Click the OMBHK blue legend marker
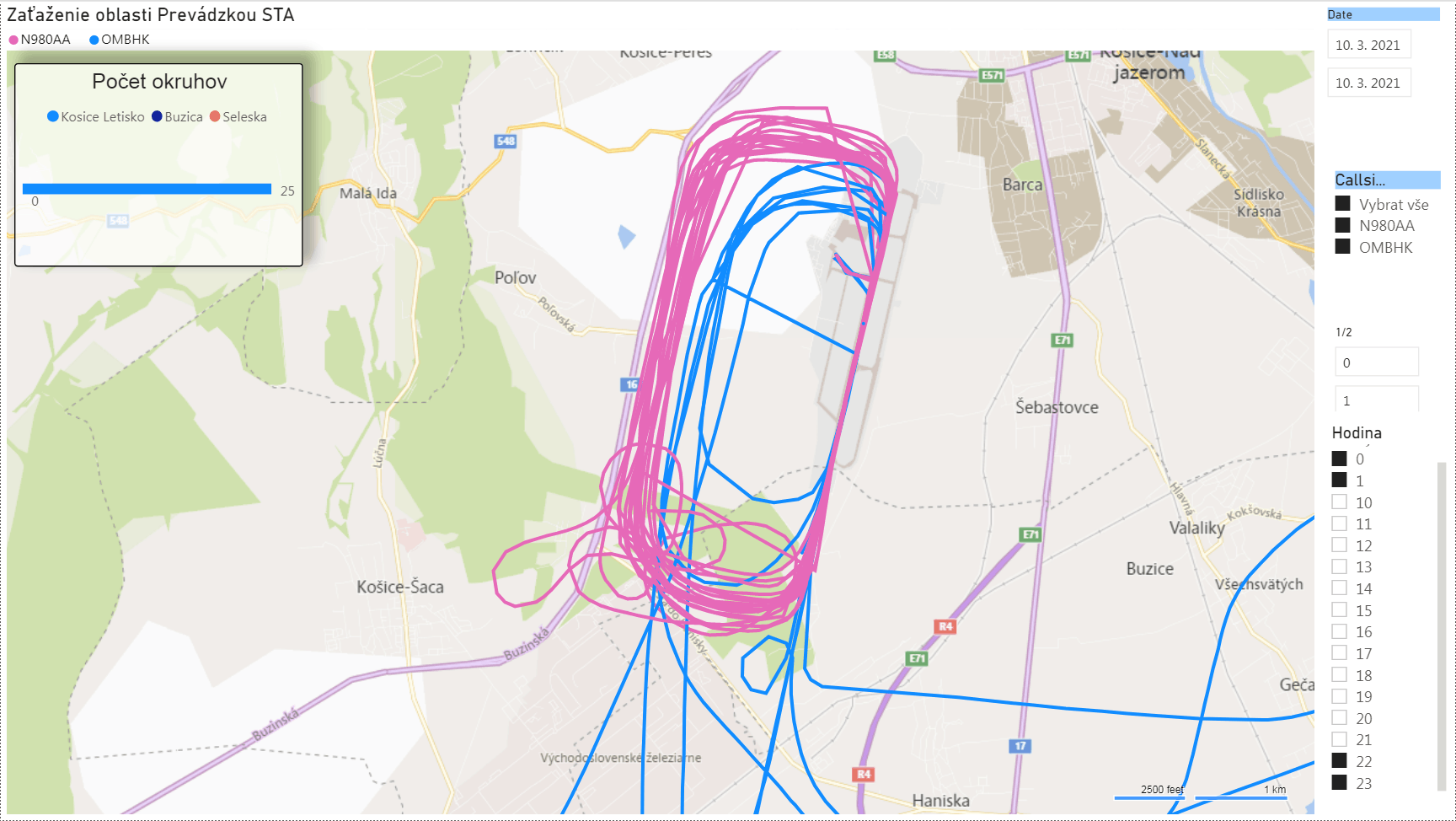The height and width of the screenshot is (821, 1456). pyautogui.click(x=94, y=40)
